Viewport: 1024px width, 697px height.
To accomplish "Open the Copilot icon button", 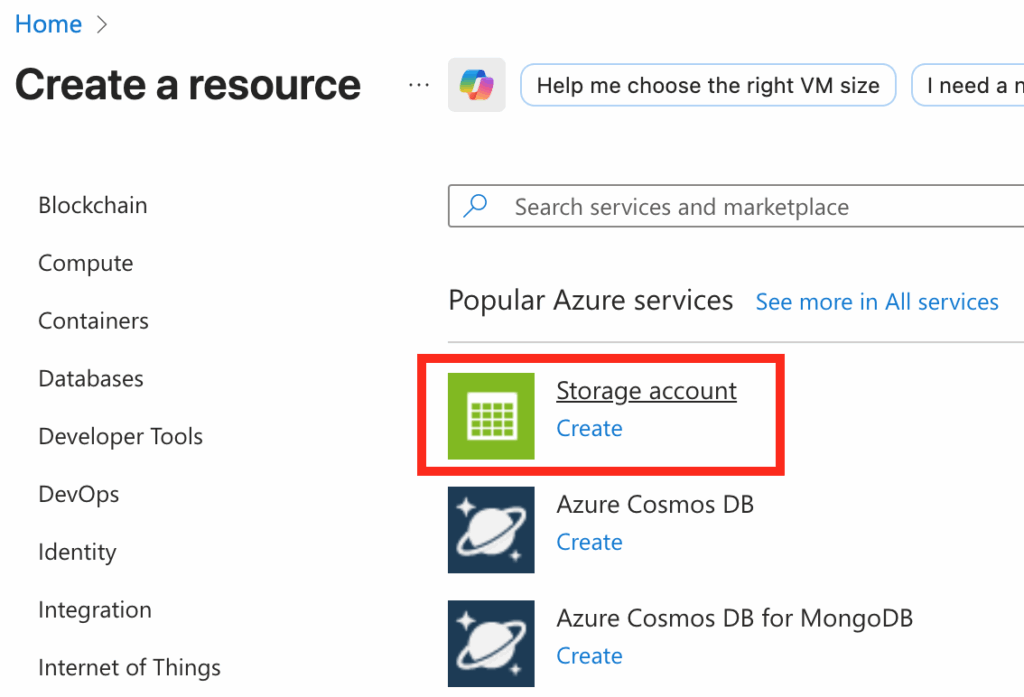I will [476, 85].
